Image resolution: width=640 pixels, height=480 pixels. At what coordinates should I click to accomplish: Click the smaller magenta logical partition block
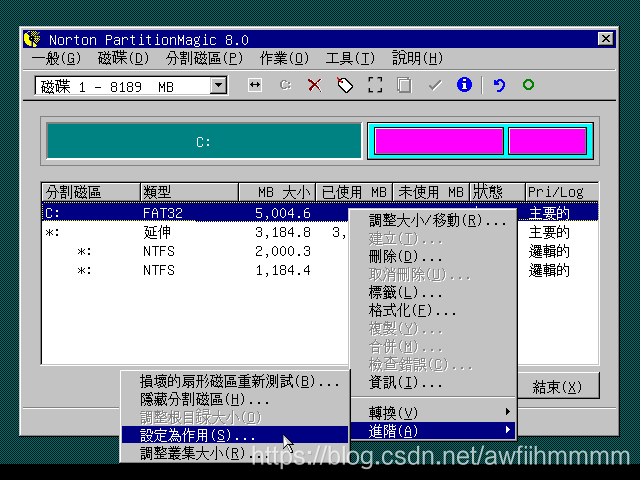(547, 141)
